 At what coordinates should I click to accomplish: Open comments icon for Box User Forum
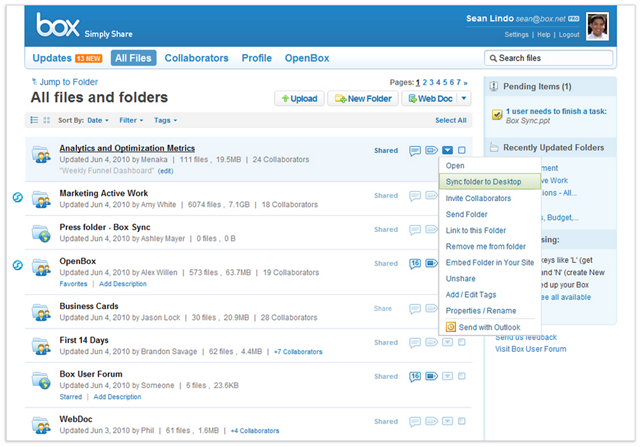tap(415, 376)
